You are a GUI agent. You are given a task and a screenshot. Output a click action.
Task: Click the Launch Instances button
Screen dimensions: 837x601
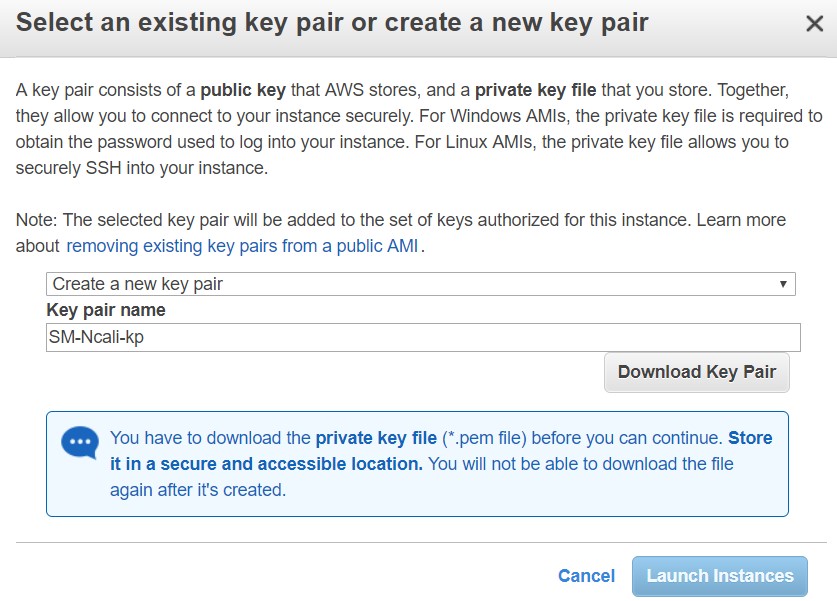pyautogui.click(x=720, y=575)
